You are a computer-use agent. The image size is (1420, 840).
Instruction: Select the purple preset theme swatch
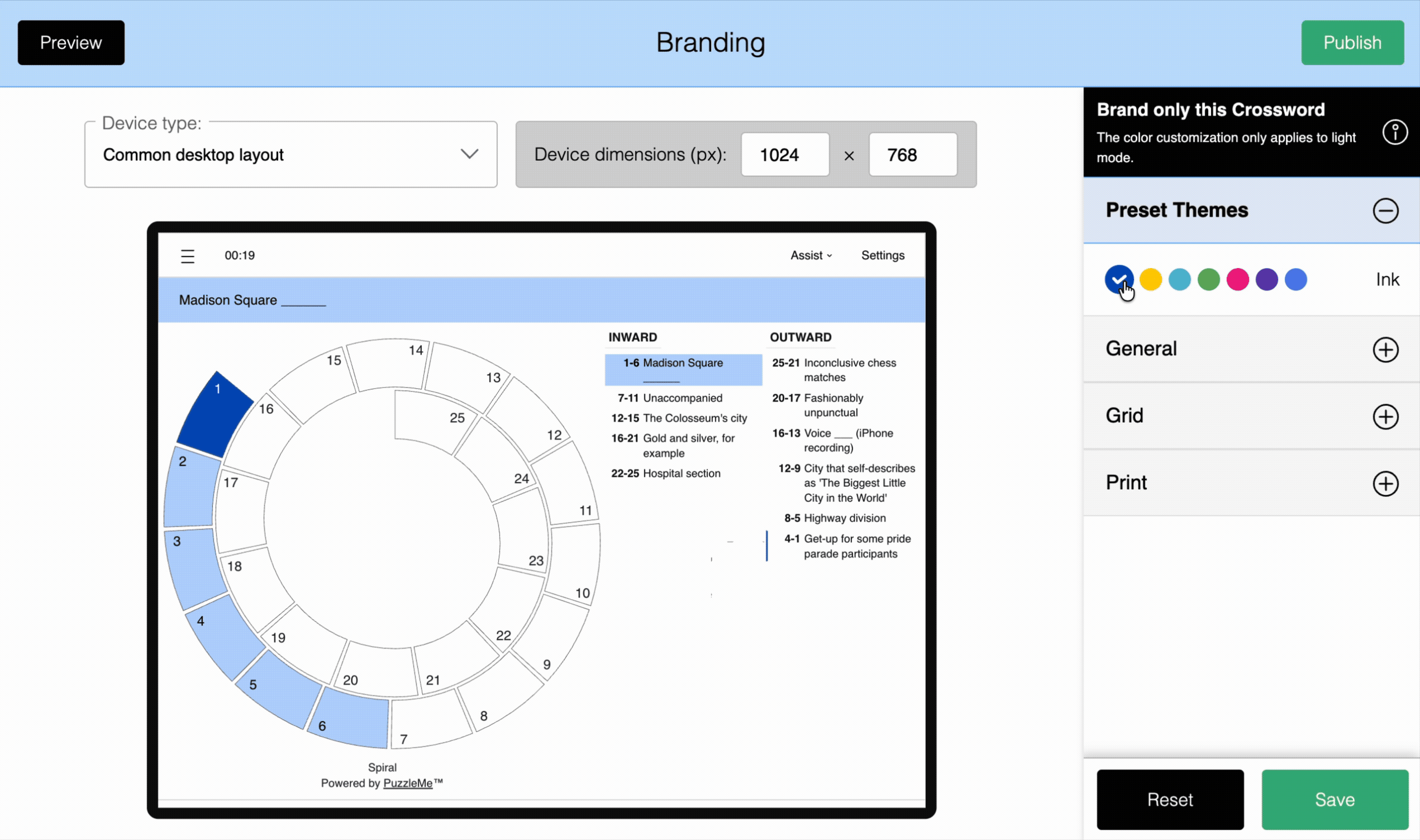[1266, 279]
